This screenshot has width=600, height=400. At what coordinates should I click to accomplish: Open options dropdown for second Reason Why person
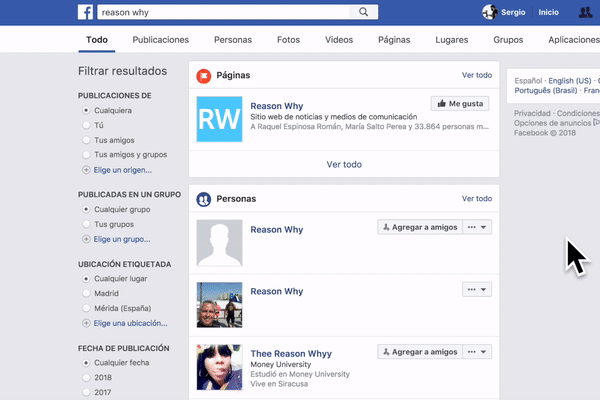pos(477,290)
